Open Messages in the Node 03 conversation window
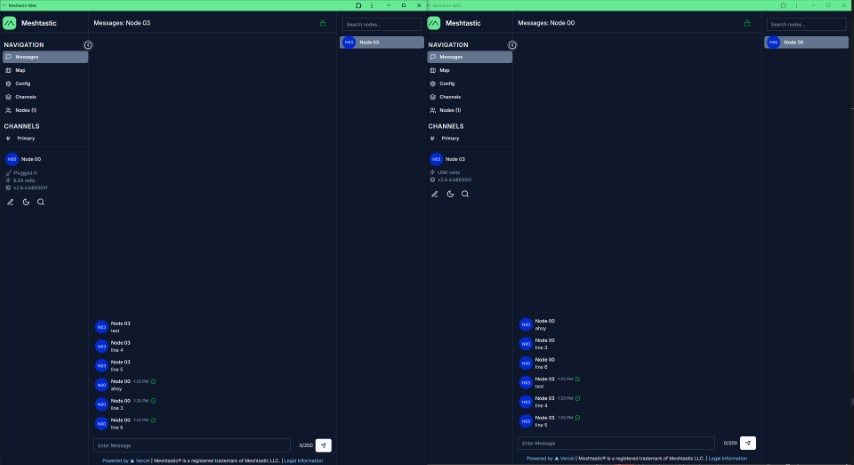Viewport: 854px width, 465px height. (x=45, y=57)
